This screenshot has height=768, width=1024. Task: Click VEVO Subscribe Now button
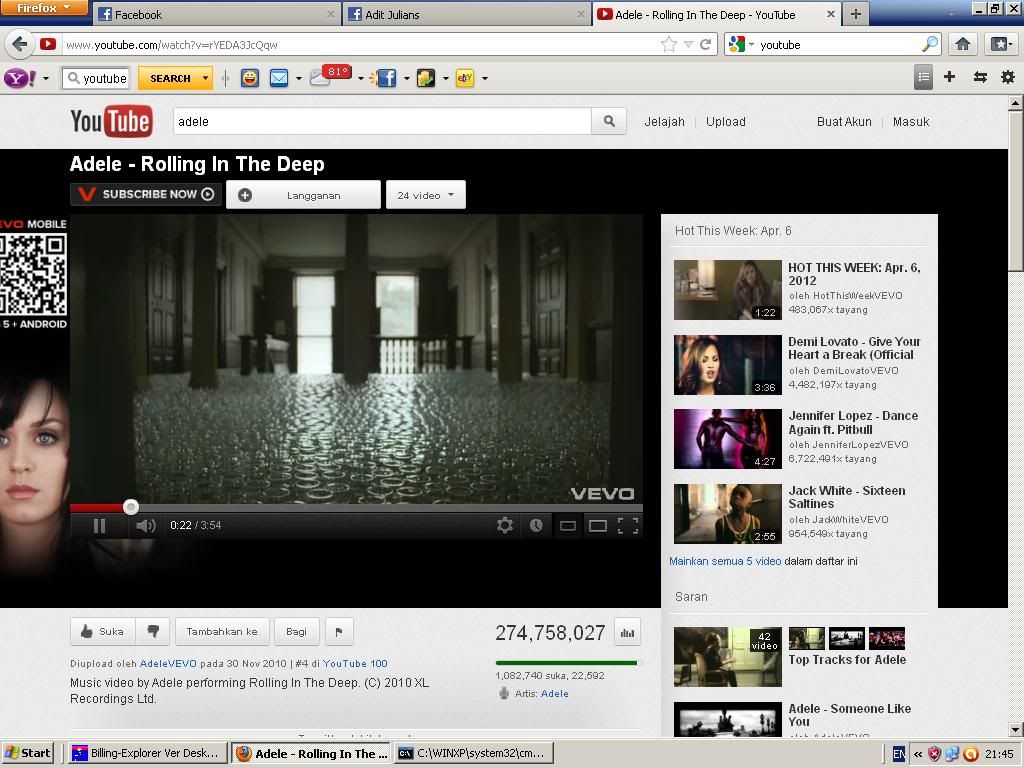[x=146, y=194]
